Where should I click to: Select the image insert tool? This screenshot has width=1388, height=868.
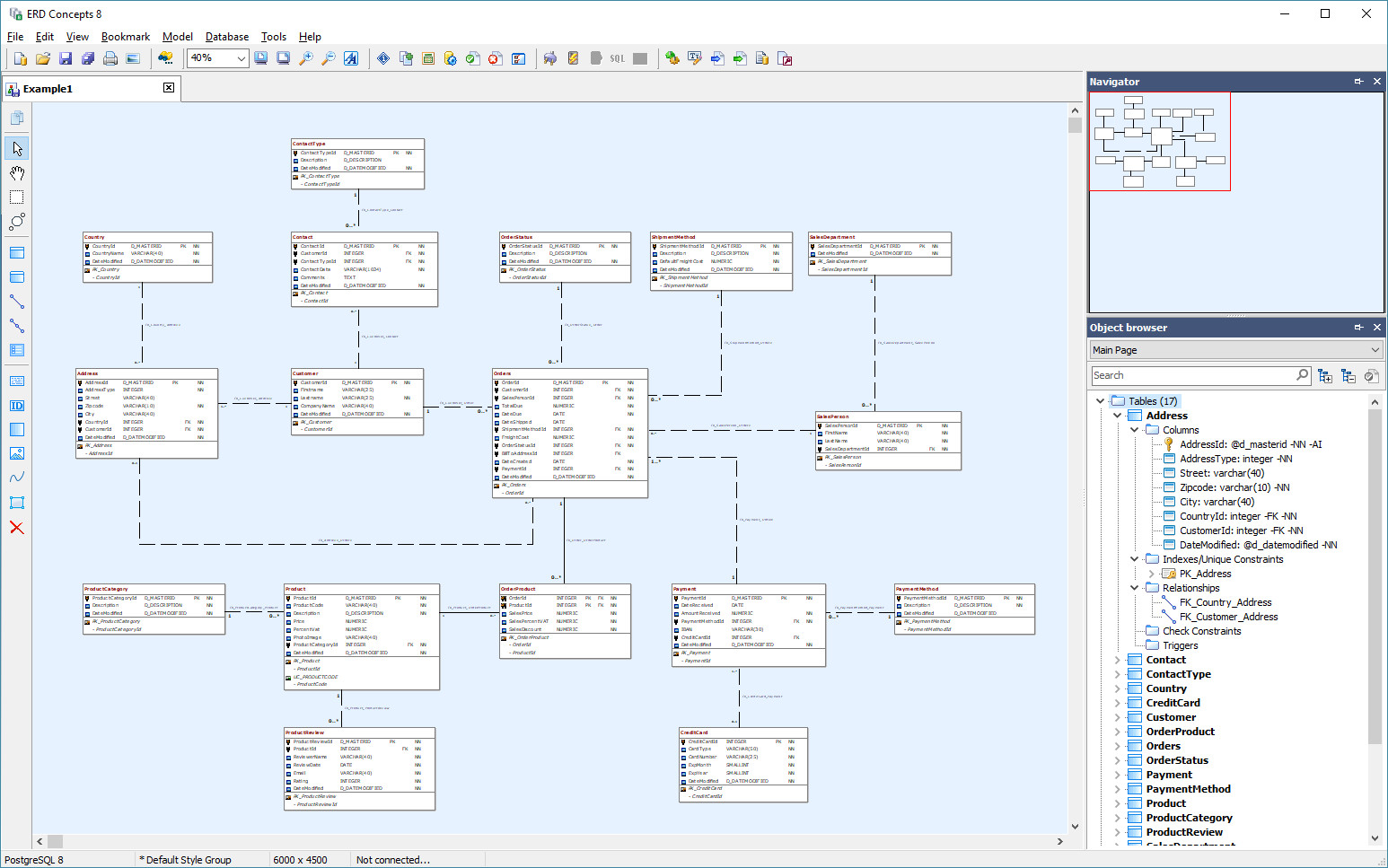[17, 453]
